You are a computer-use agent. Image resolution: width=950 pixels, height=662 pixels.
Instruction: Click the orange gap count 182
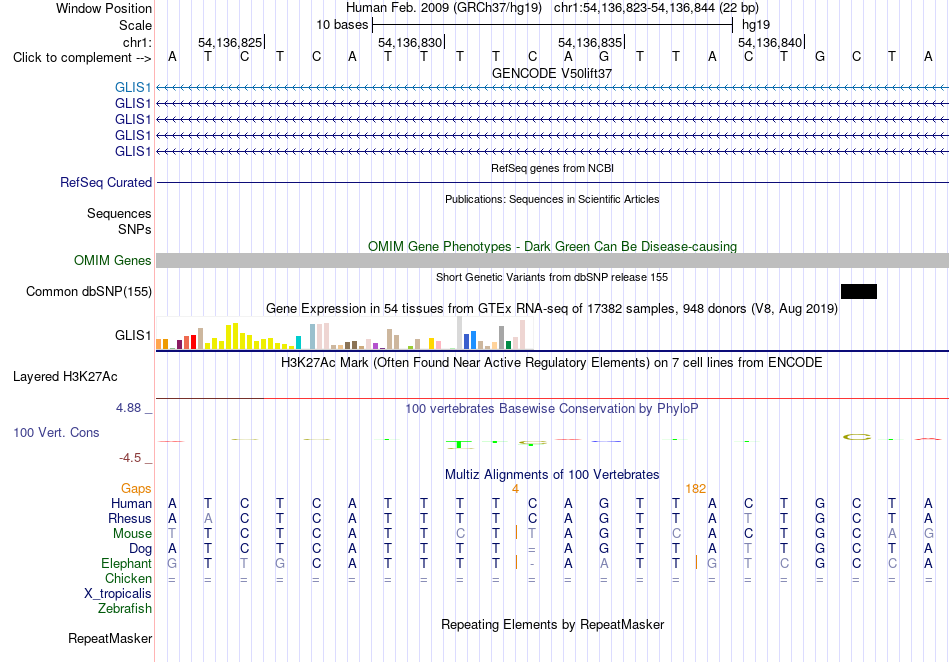coord(696,488)
